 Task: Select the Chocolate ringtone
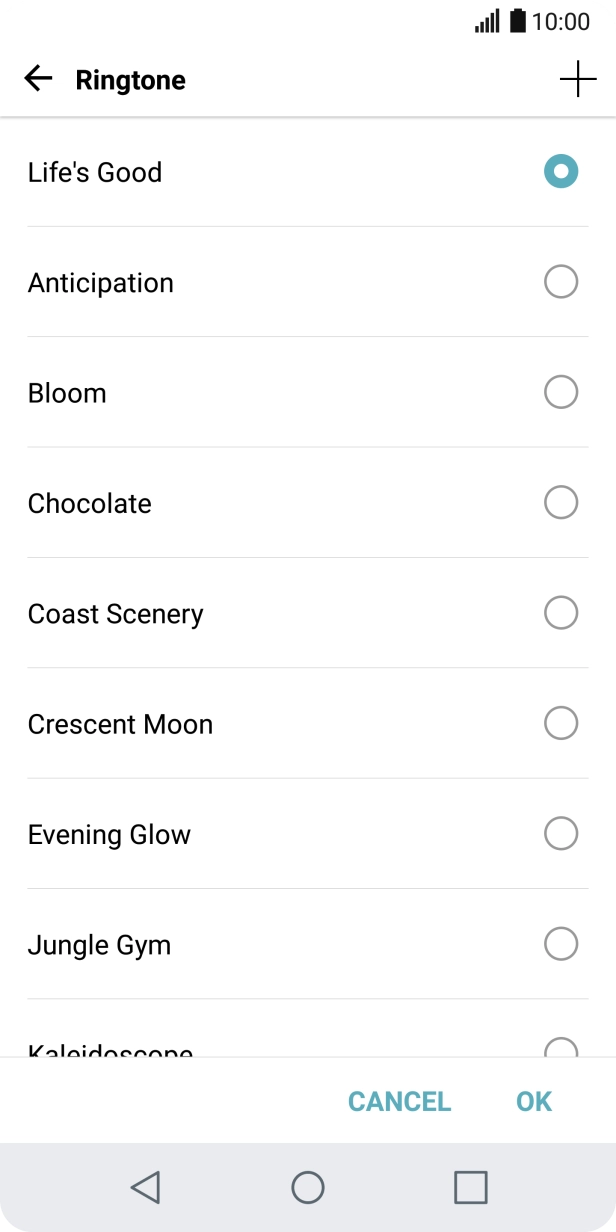point(560,503)
